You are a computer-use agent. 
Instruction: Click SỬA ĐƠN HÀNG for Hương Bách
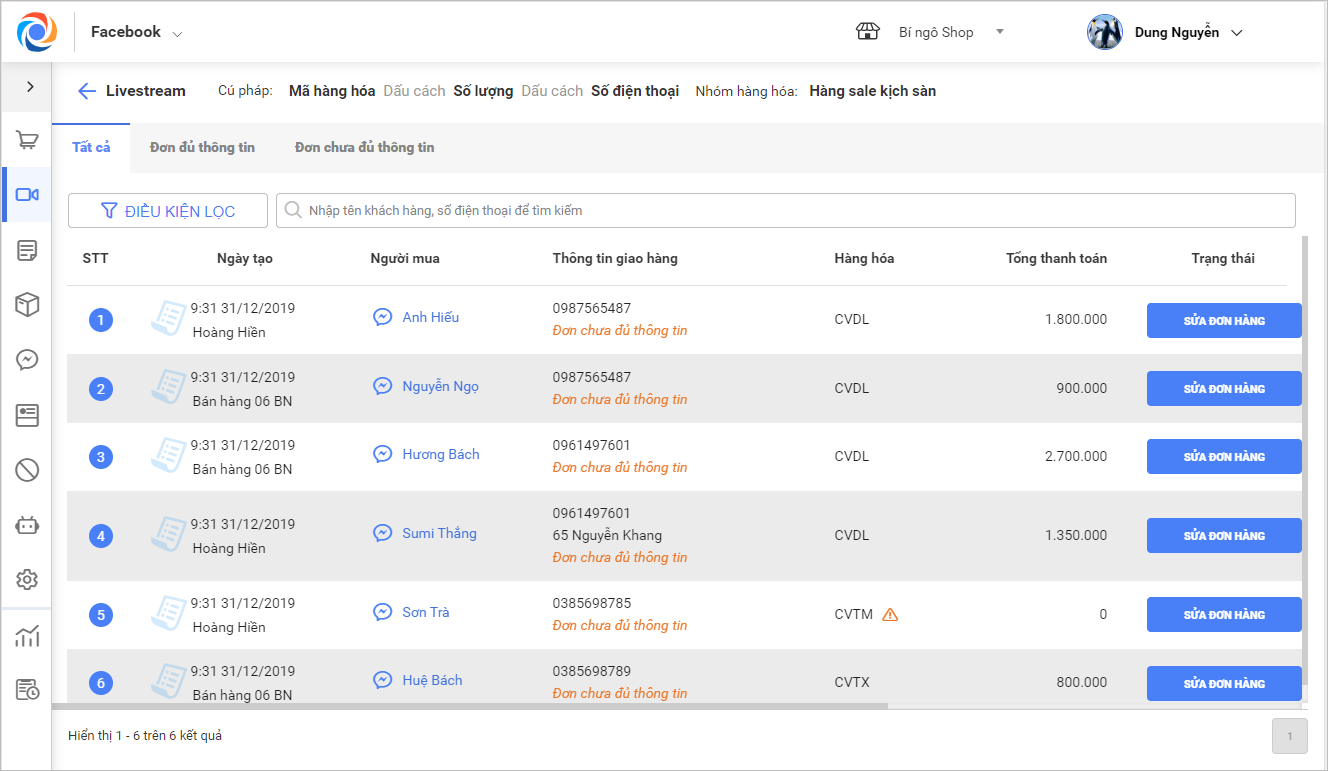(x=1224, y=457)
